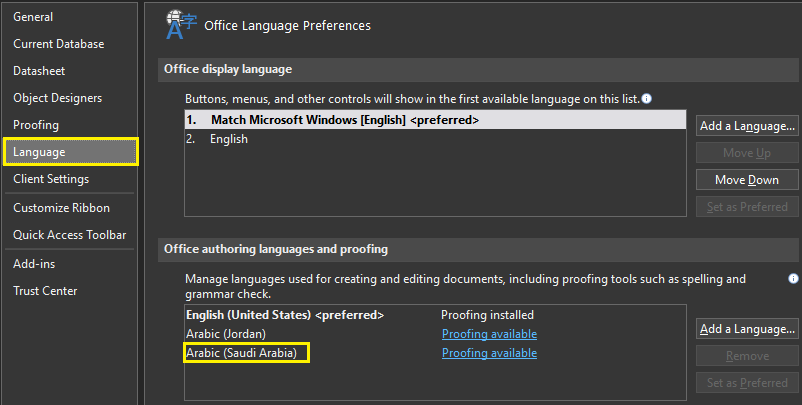The image size is (802, 405).
Task: Open the Proofing category
Action: pyautogui.click(x=36, y=125)
